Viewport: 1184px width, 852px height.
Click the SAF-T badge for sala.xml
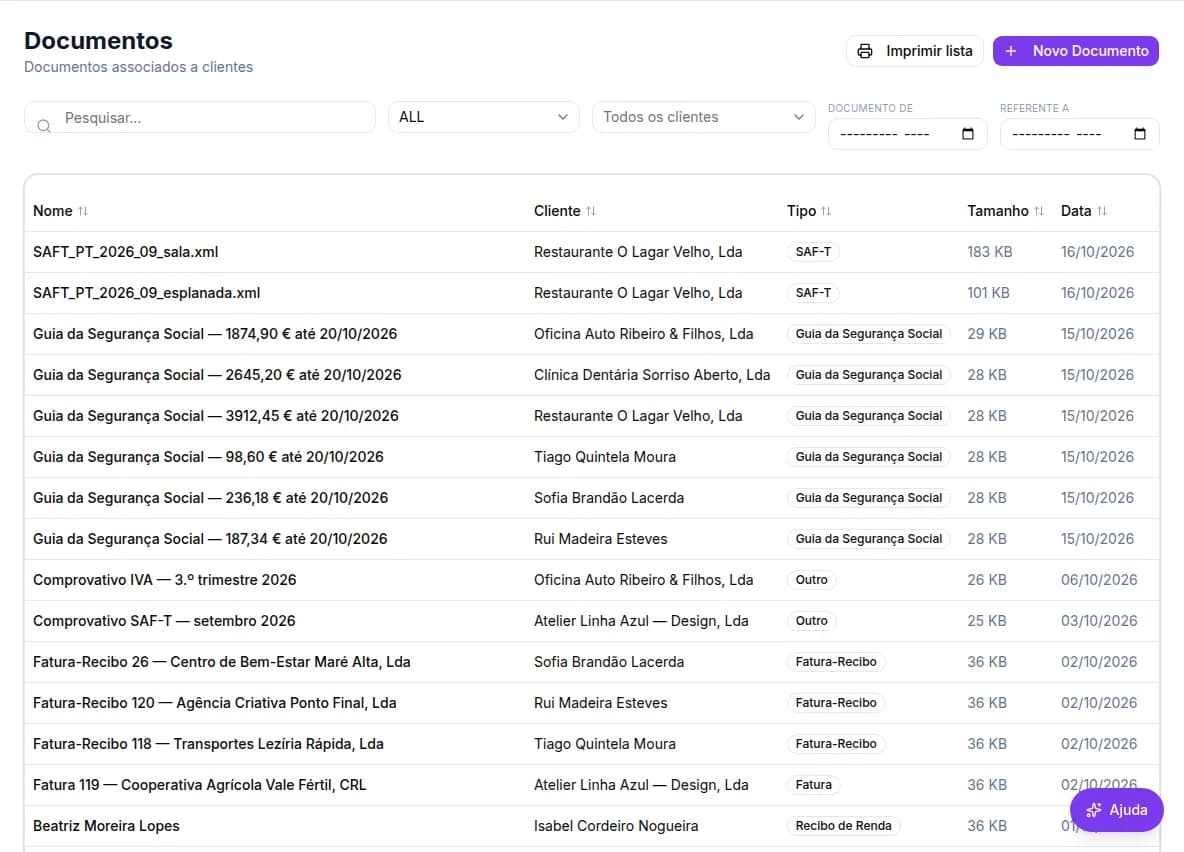click(813, 252)
